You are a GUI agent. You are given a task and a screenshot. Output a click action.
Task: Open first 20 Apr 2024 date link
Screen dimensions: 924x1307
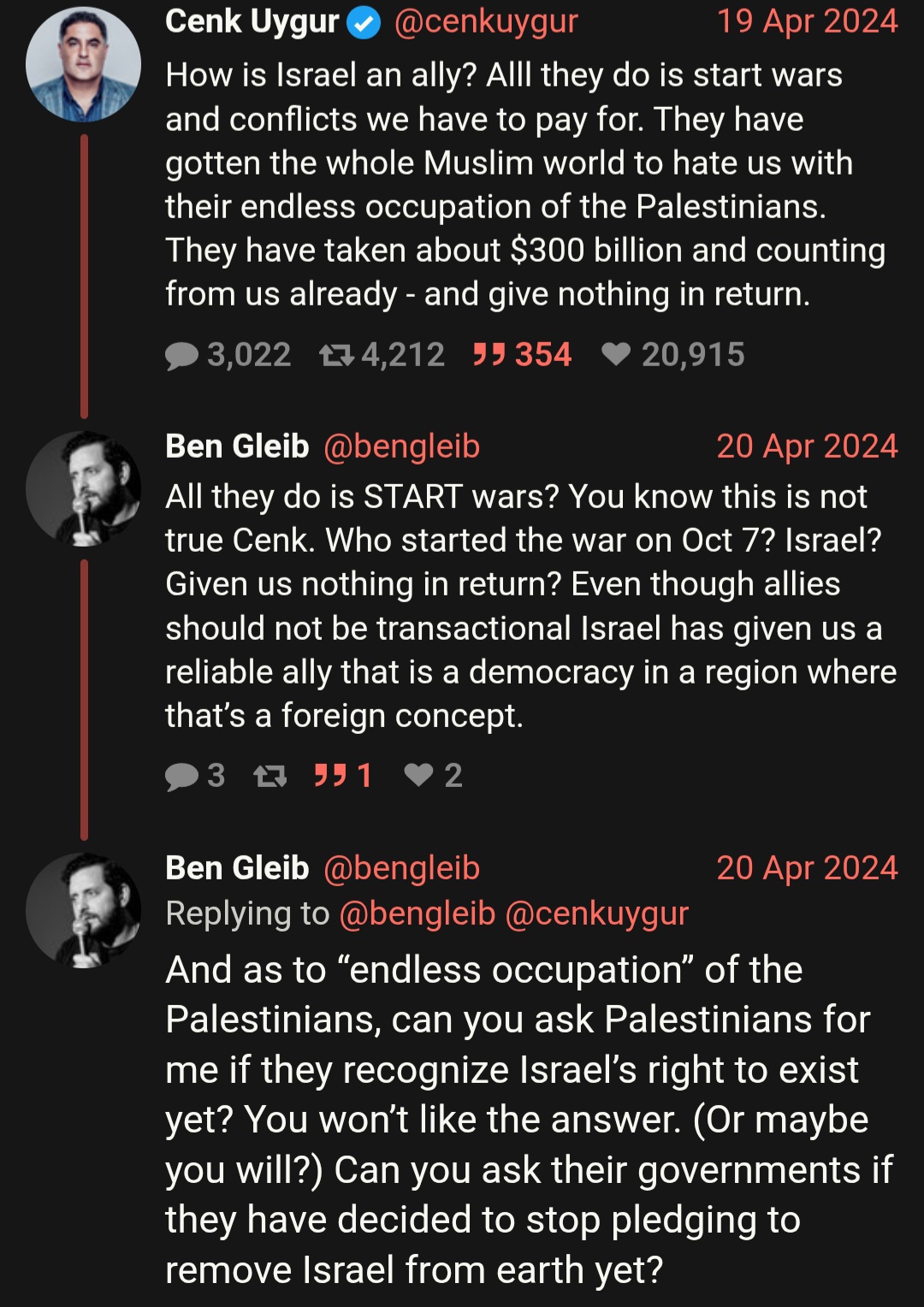(807, 447)
